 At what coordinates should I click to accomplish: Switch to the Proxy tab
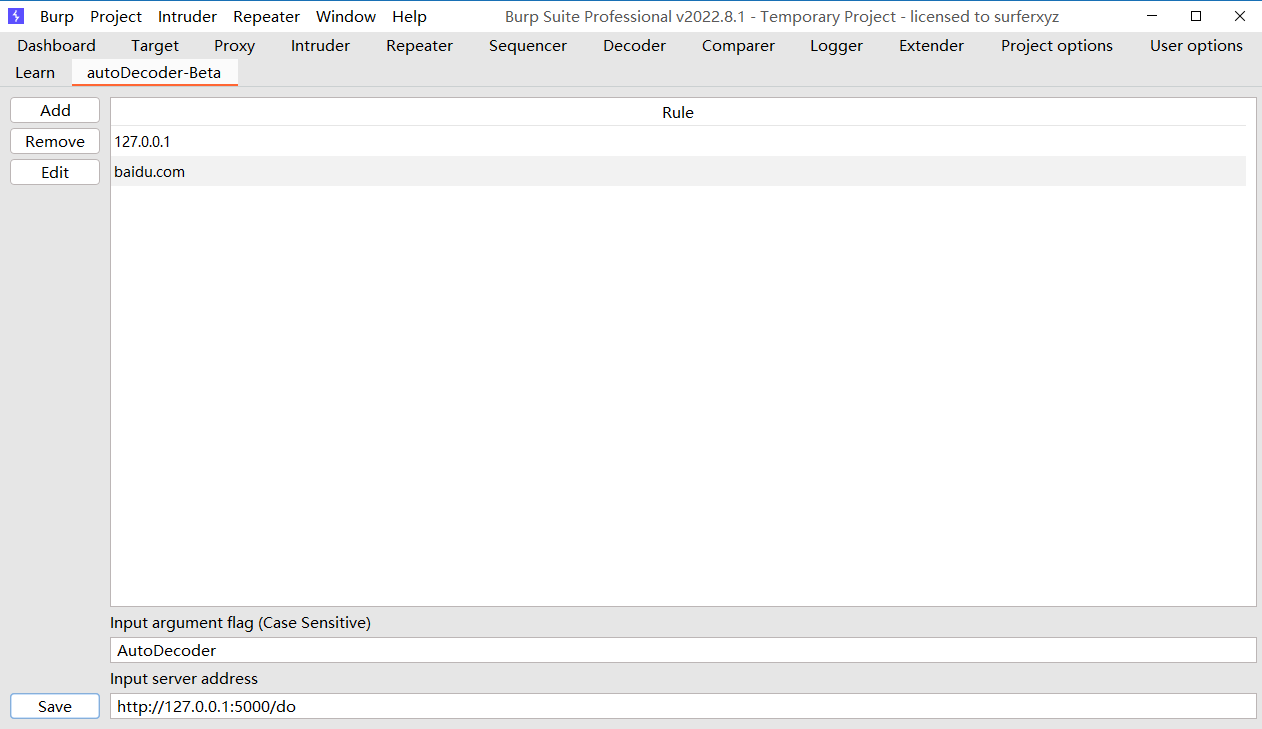pyautogui.click(x=234, y=45)
